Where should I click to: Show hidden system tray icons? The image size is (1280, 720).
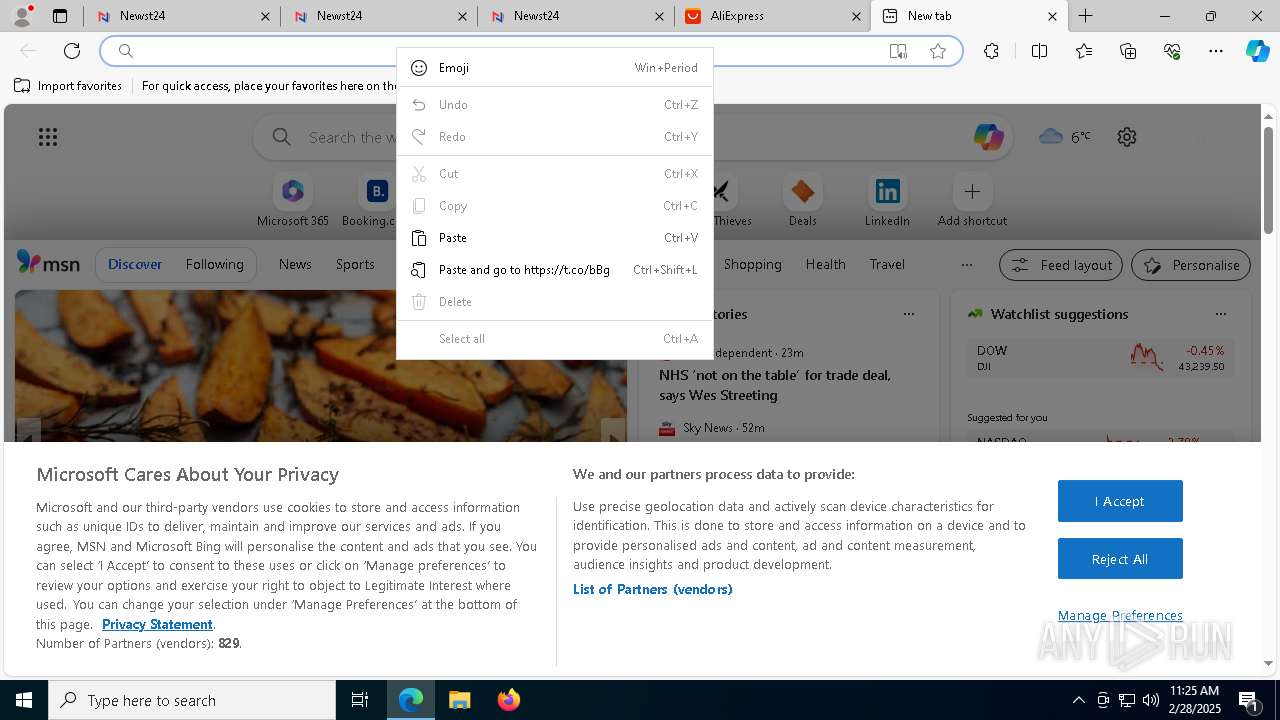(1078, 700)
